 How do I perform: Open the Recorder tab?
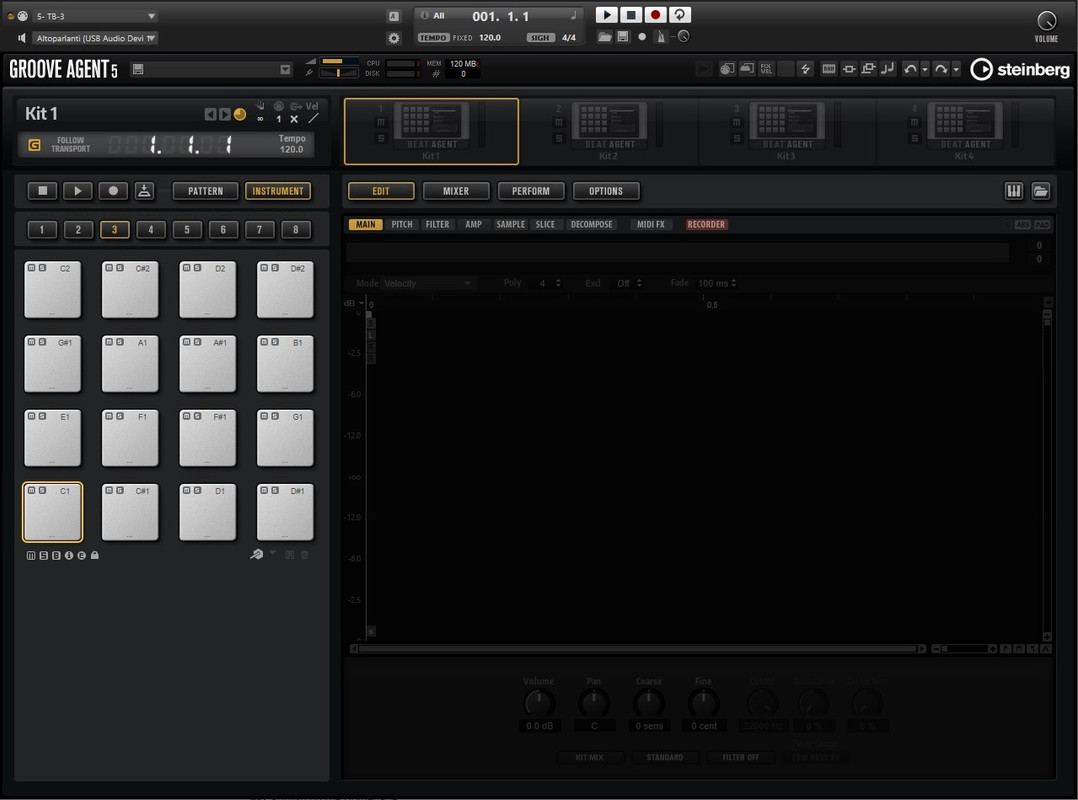point(706,224)
